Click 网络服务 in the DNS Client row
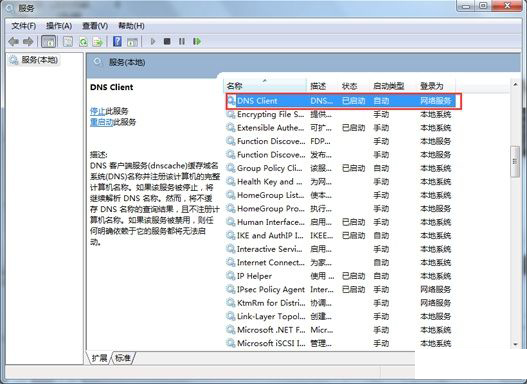527x384 pixels. 436,101
